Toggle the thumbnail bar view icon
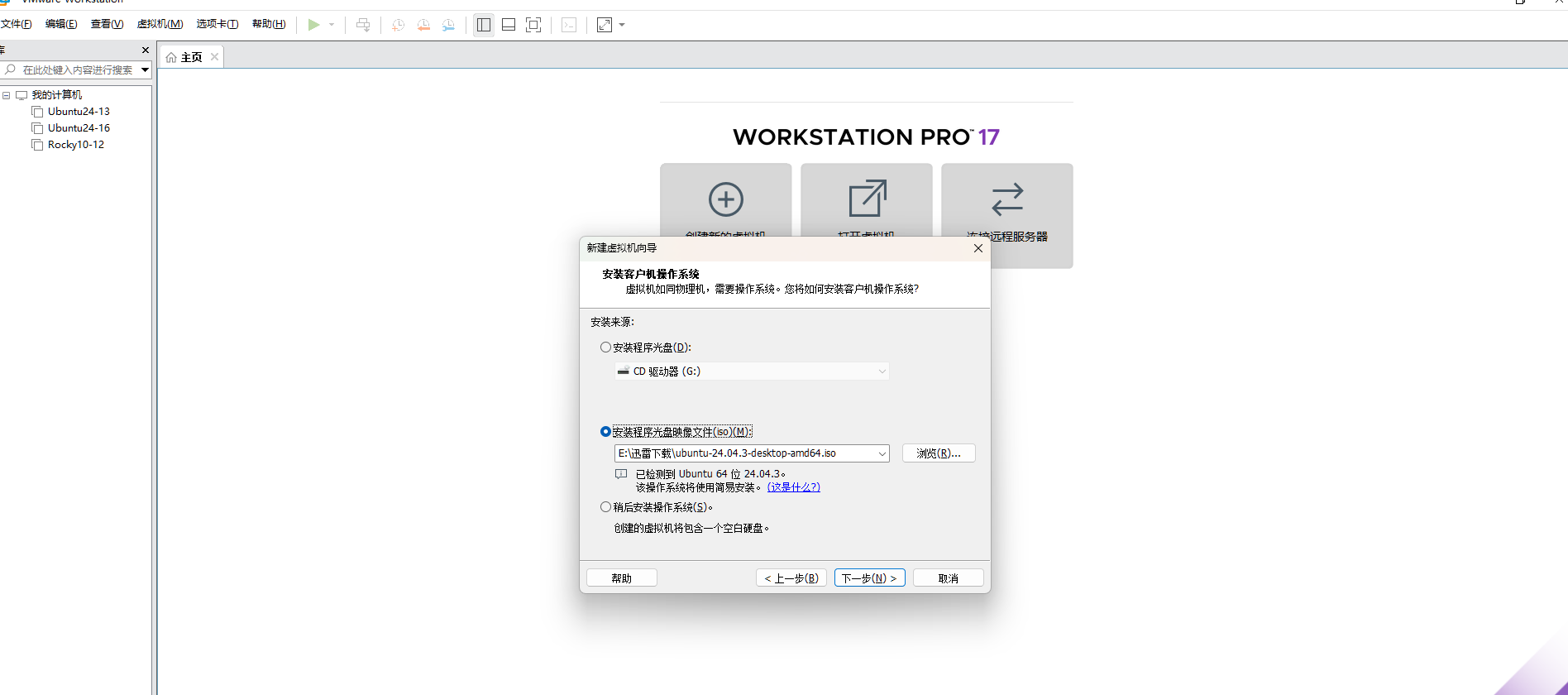The height and width of the screenshot is (695, 1568). (x=509, y=25)
